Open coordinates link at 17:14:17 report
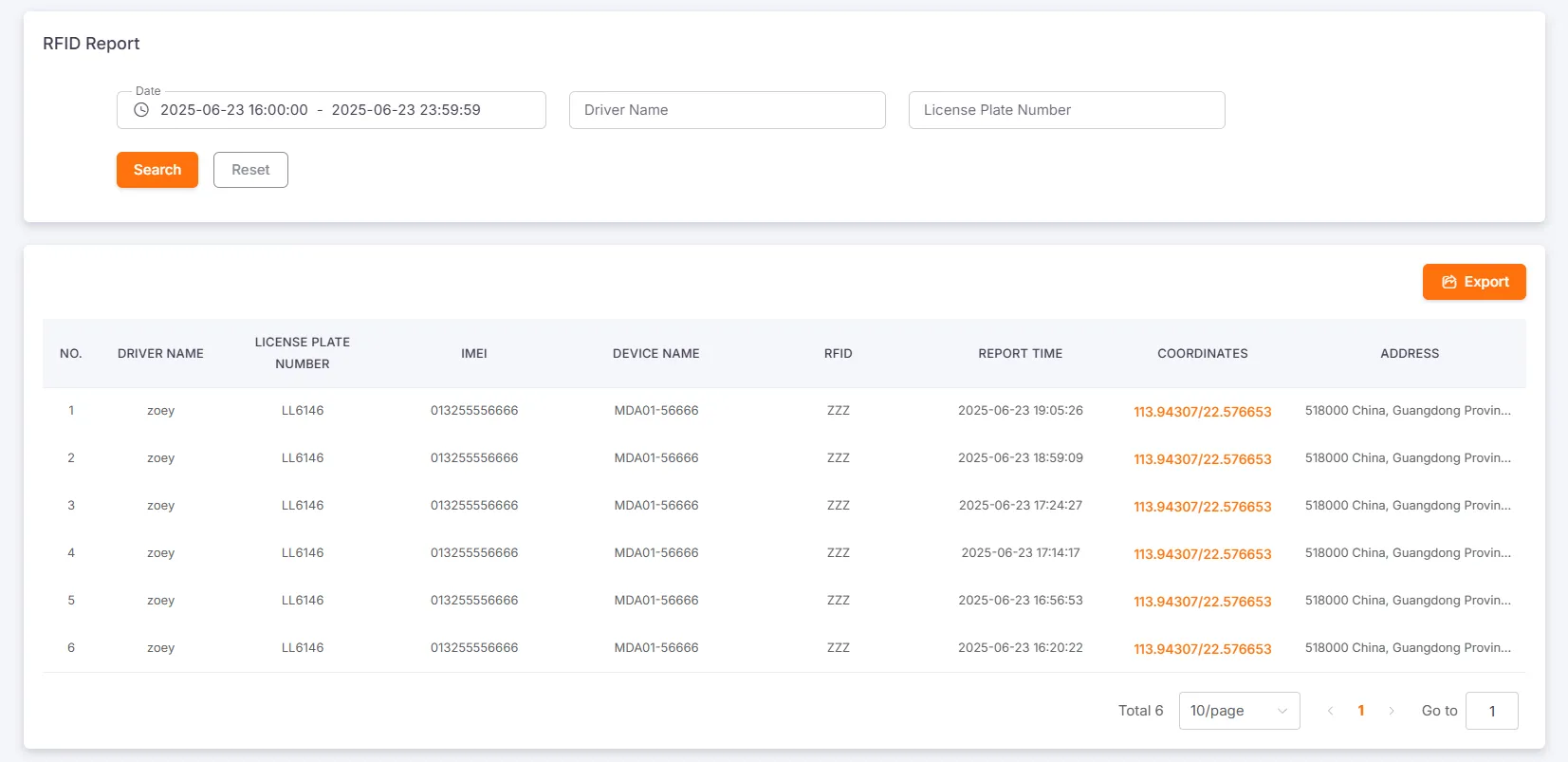The image size is (1568, 762). (x=1202, y=554)
